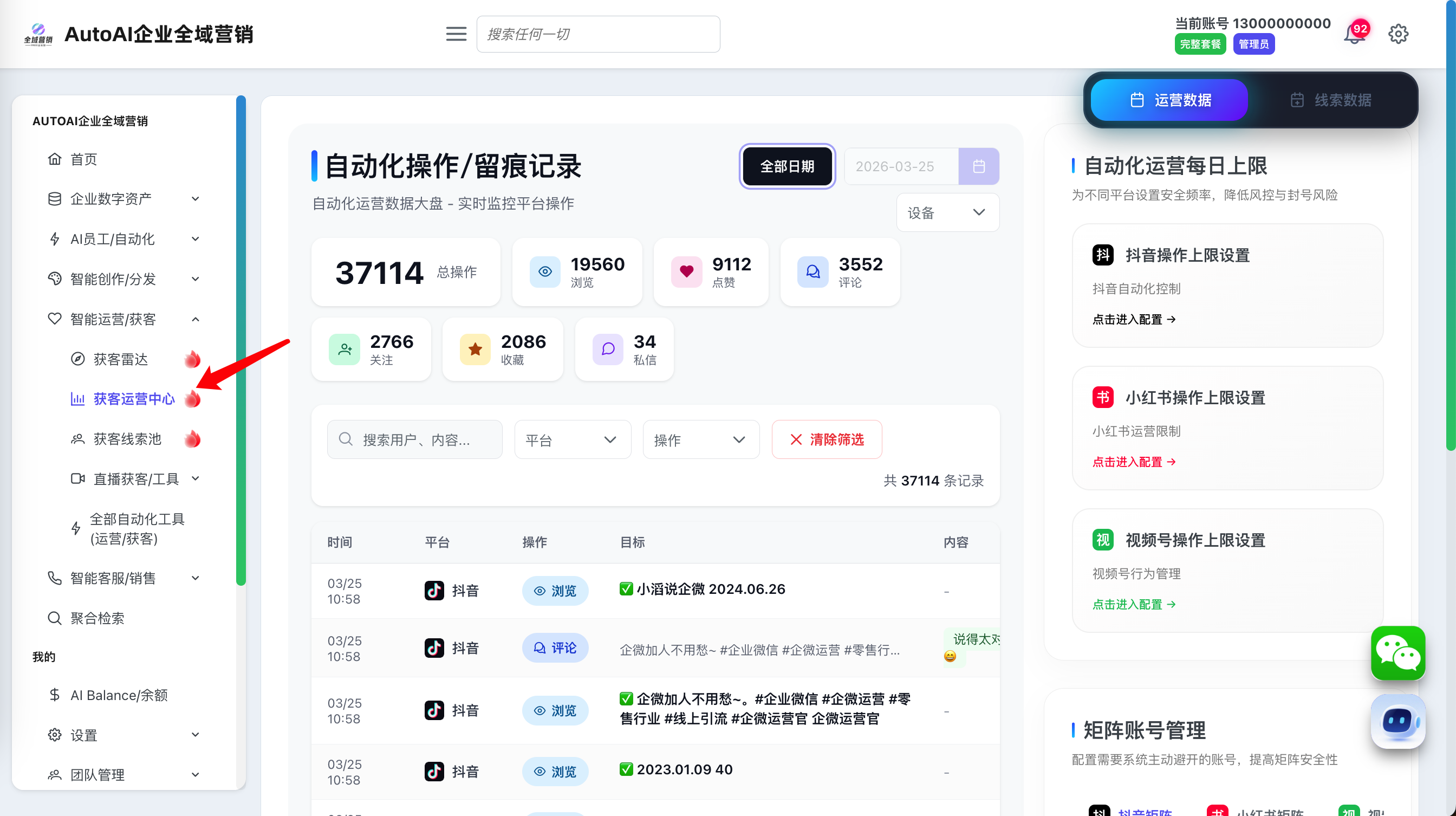Open the 操作 filter dropdown
The height and width of the screenshot is (816, 1456).
pyautogui.click(x=700, y=440)
